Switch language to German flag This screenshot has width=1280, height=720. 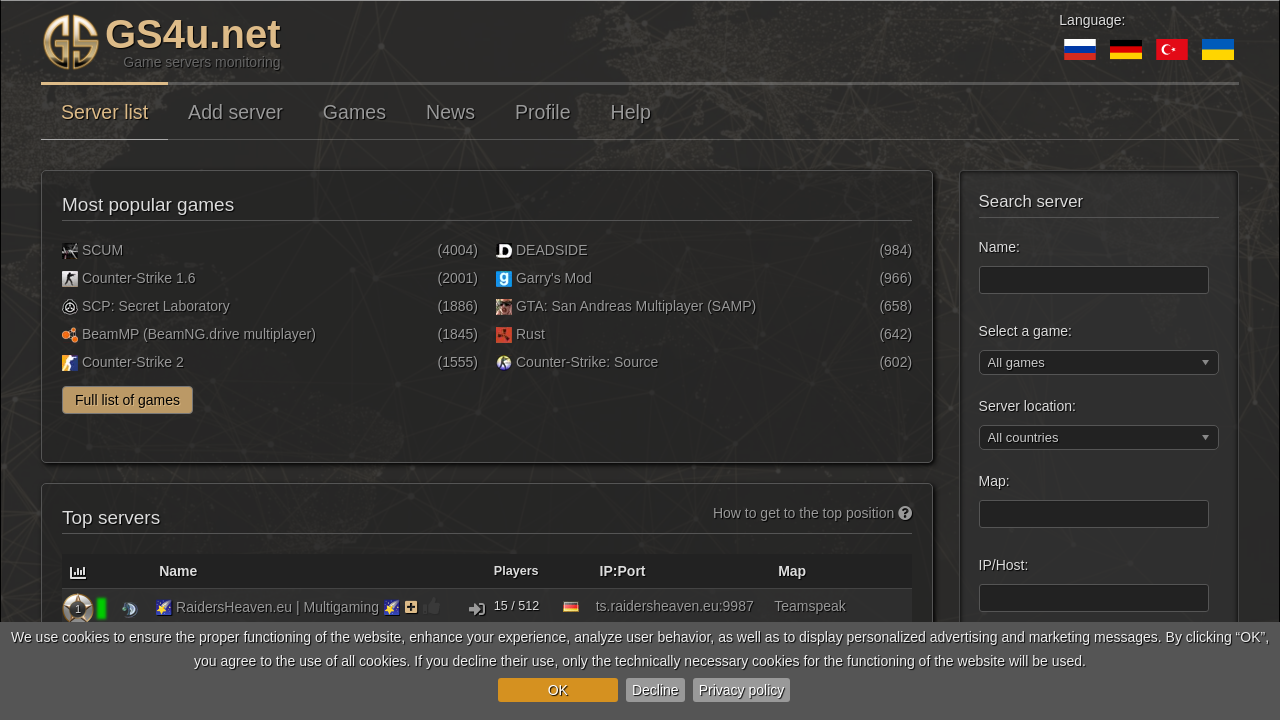(x=1126, y=50)
